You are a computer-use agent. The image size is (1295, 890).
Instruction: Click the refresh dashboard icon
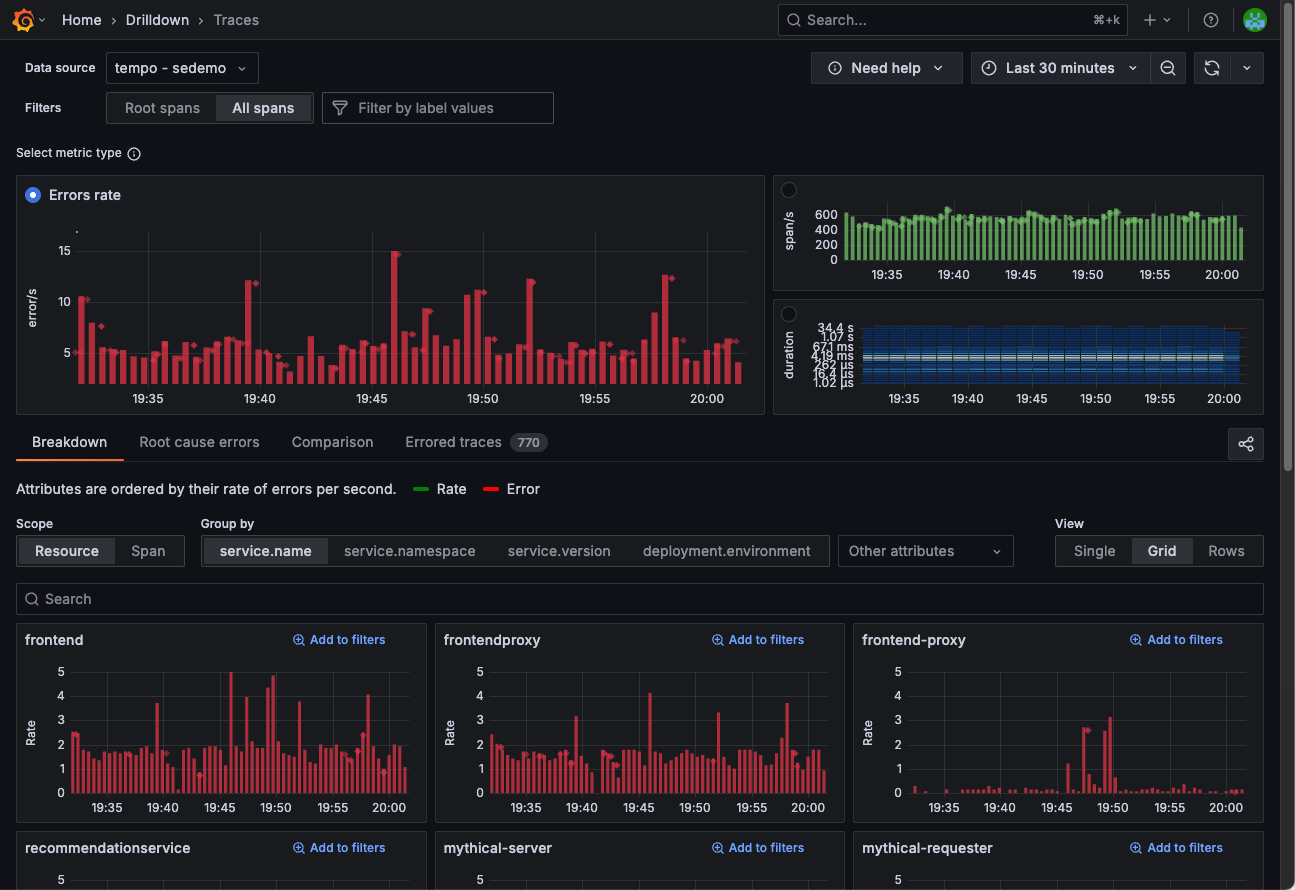pyautogui.click(x=1211, y=68)
